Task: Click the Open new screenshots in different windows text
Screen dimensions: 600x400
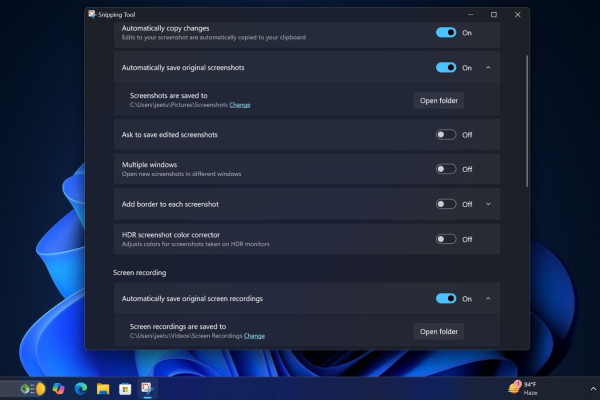Action: pos(181,174)
